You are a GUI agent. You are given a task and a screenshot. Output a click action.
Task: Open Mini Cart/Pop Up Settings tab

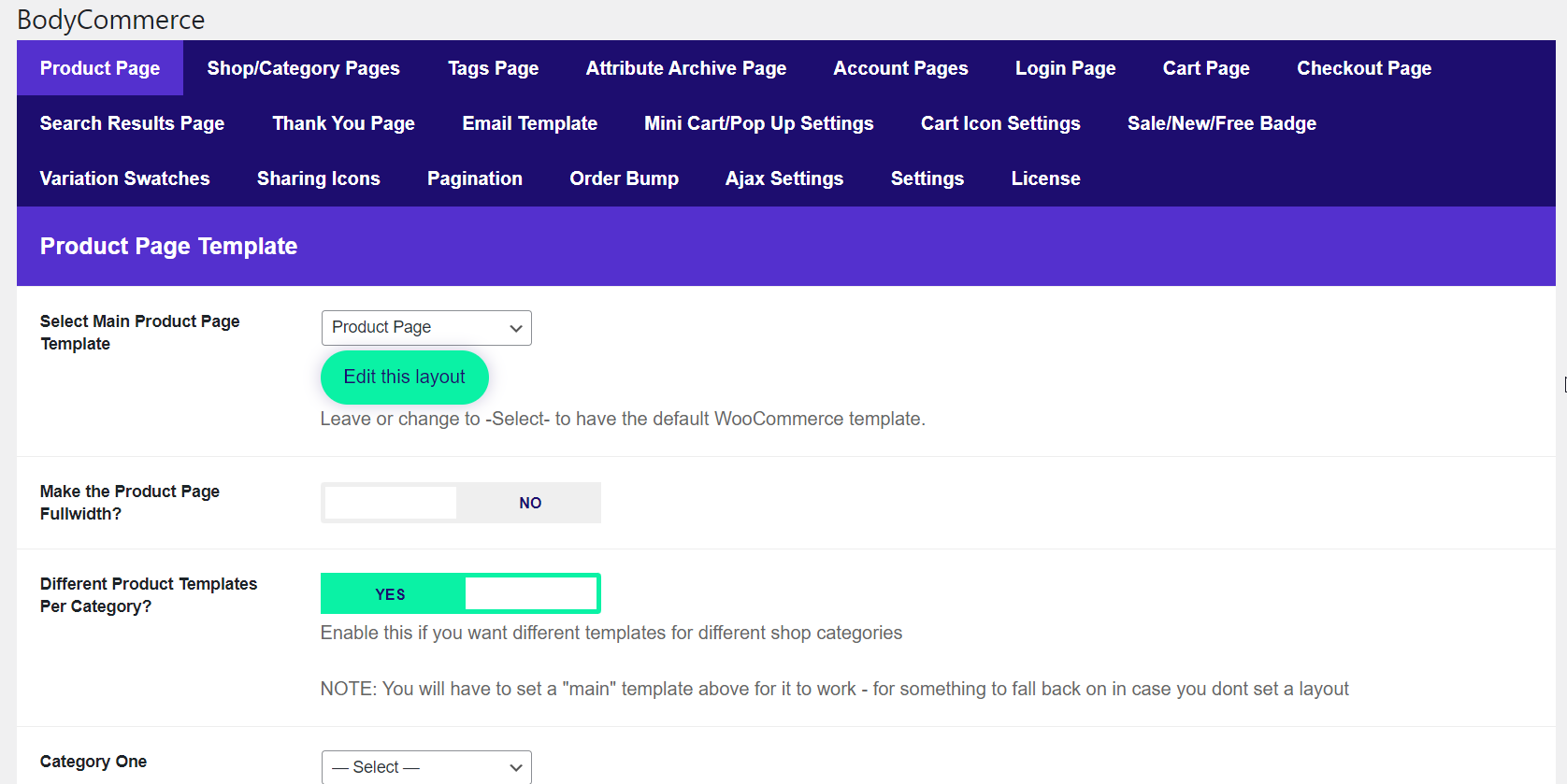pos(758,123)
